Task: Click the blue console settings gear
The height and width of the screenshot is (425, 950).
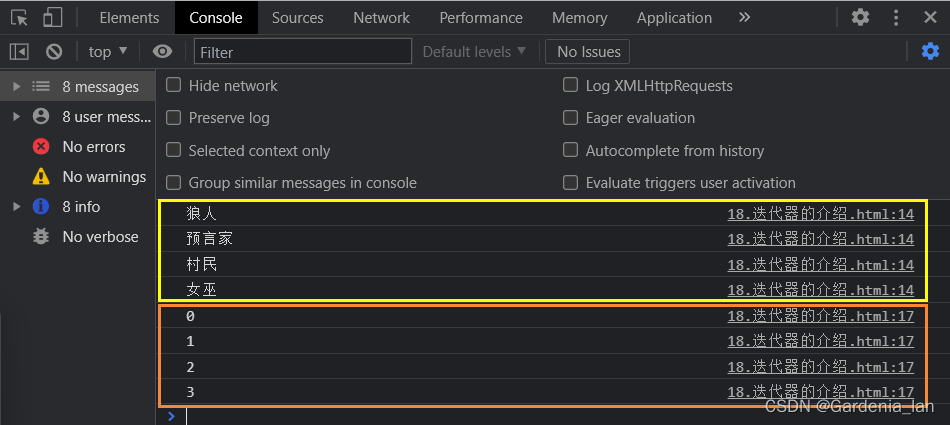Action: tap(930, 51)
